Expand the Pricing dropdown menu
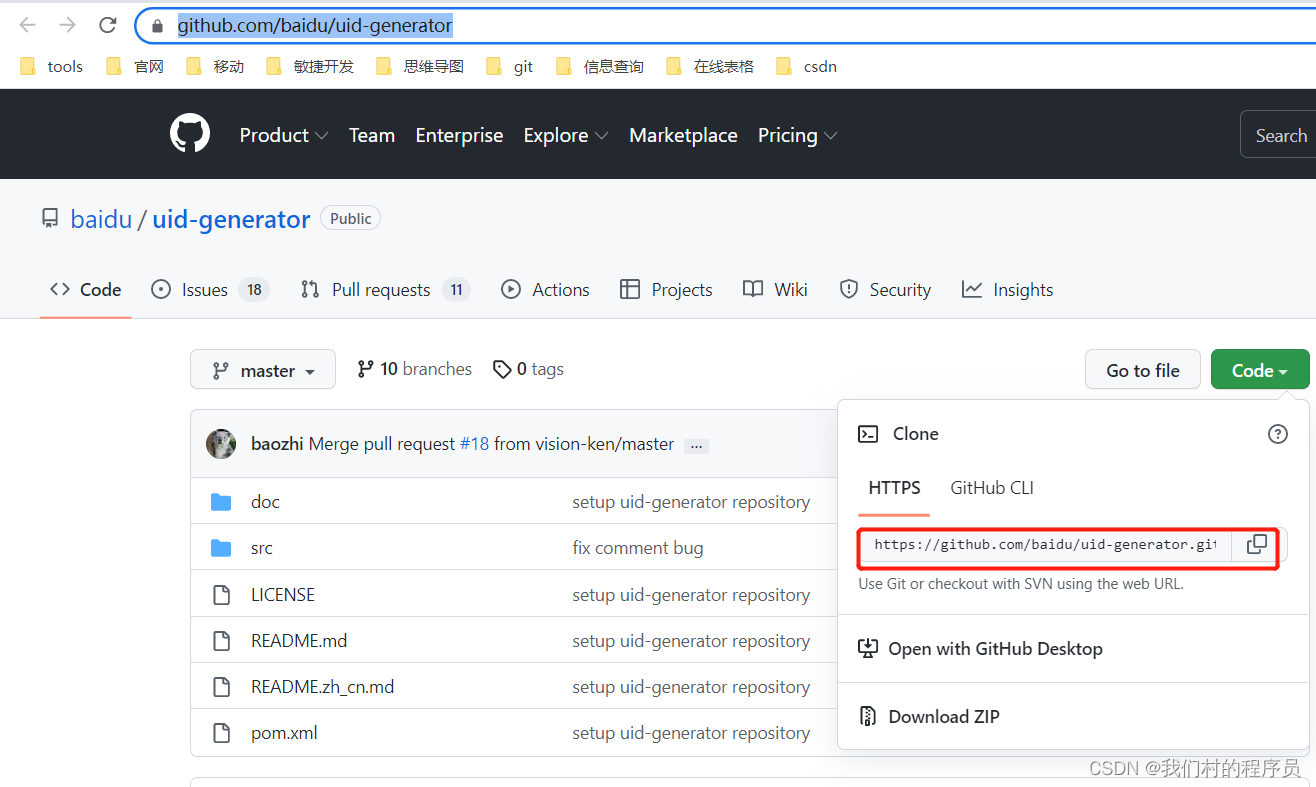The height and width of the screenshot is (787, 1316). coord(797,135)
